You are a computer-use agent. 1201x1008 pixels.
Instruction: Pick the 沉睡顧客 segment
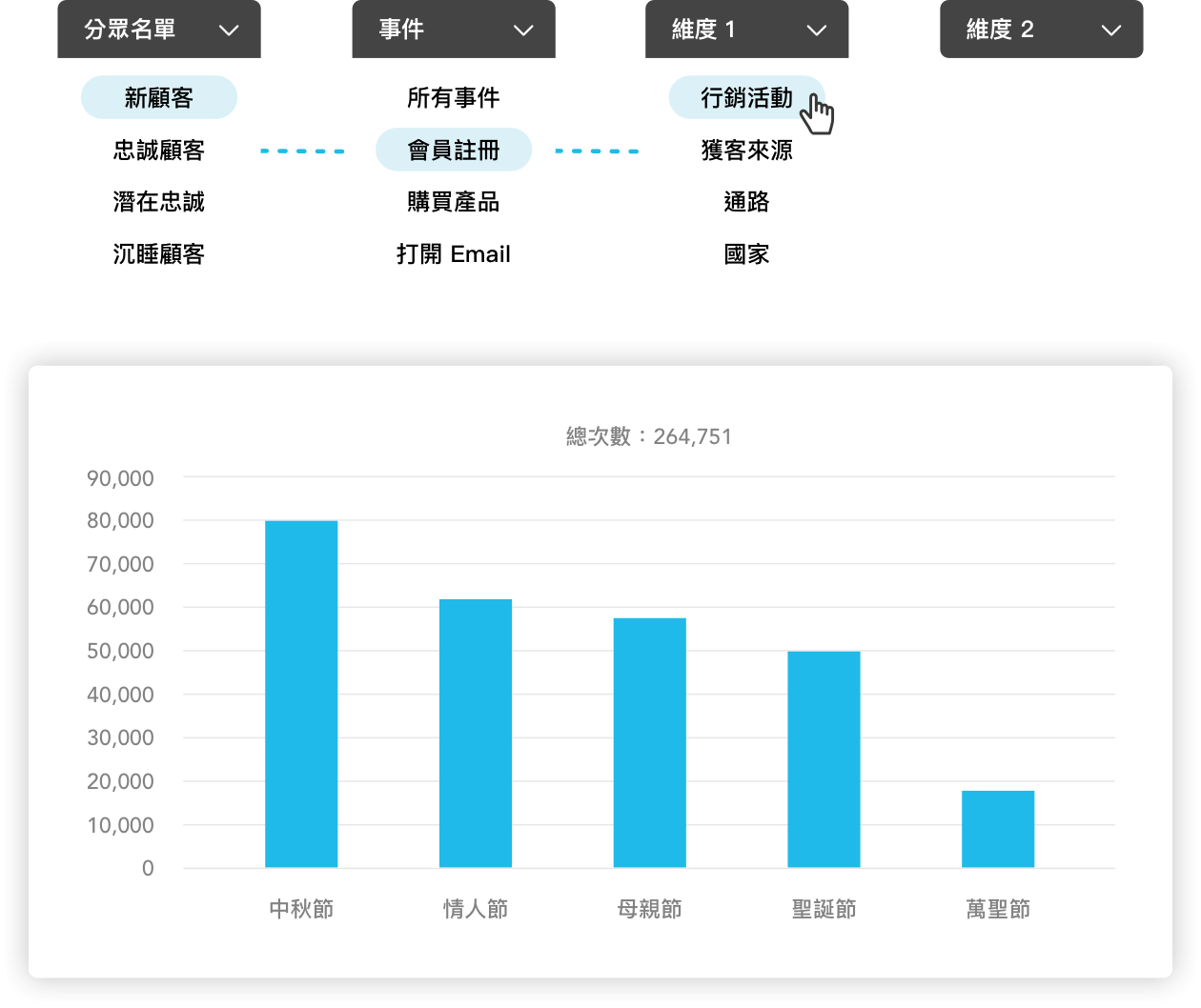click(x=159, y=254)
